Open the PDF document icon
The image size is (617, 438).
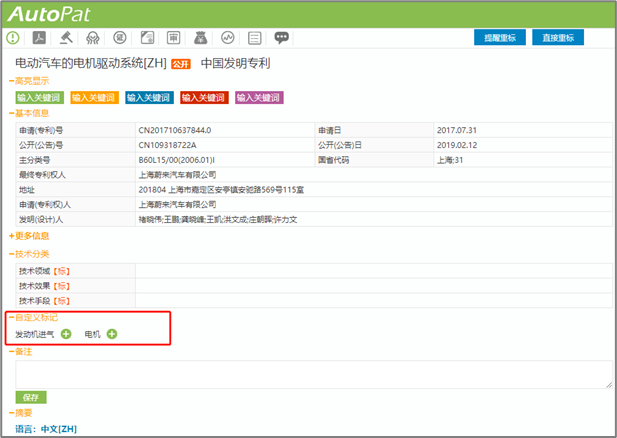pos(40,39)
